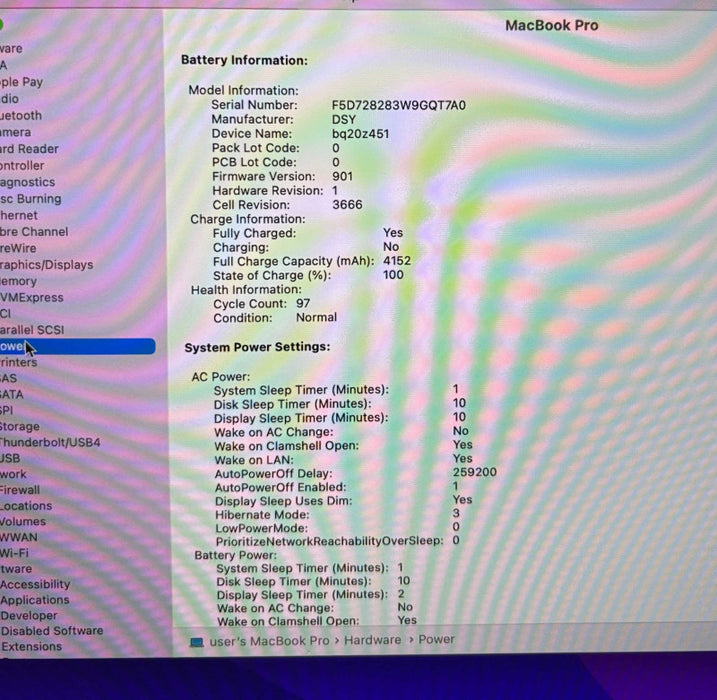
Task: Click the PrioritizeNetworkReachabilityOverSleep label
Action: pyautogui.click(x=329, y=541)
